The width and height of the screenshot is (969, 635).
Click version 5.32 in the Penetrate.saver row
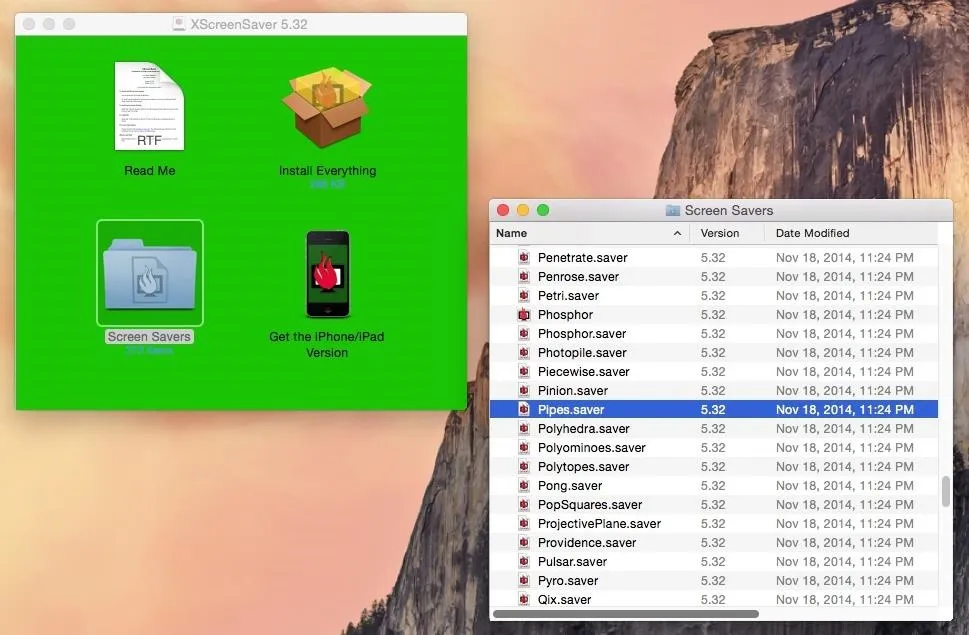pyautogui.click(x=713, y=258)
